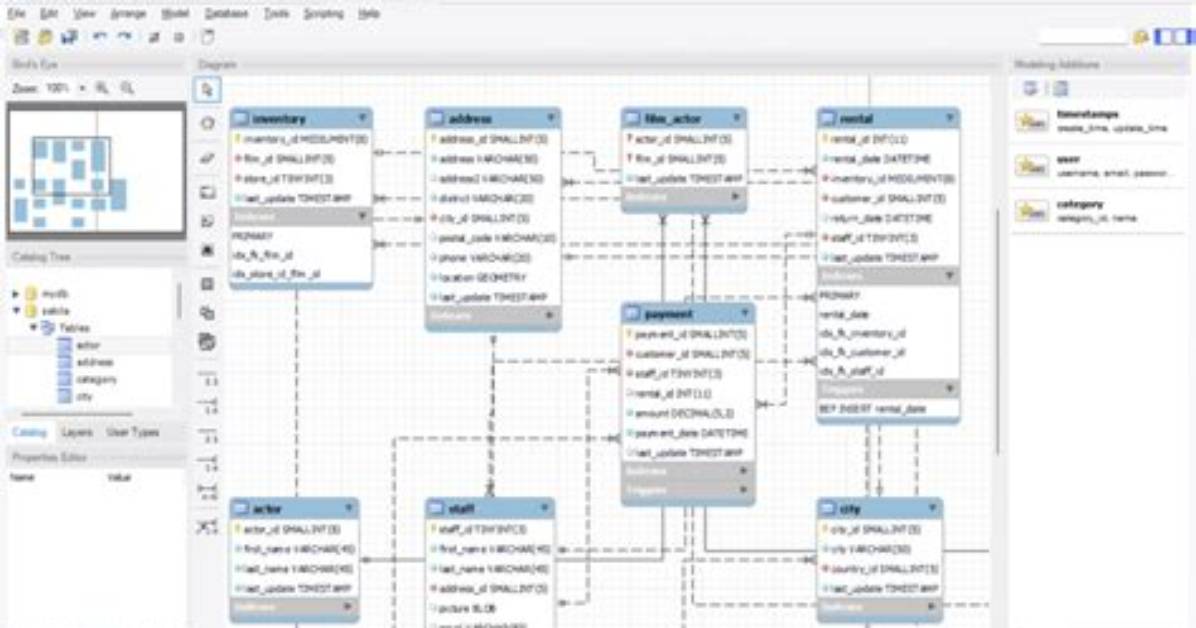1196x628 pixels.
Task: Open the File menu
Action: [x=16, y=14]
